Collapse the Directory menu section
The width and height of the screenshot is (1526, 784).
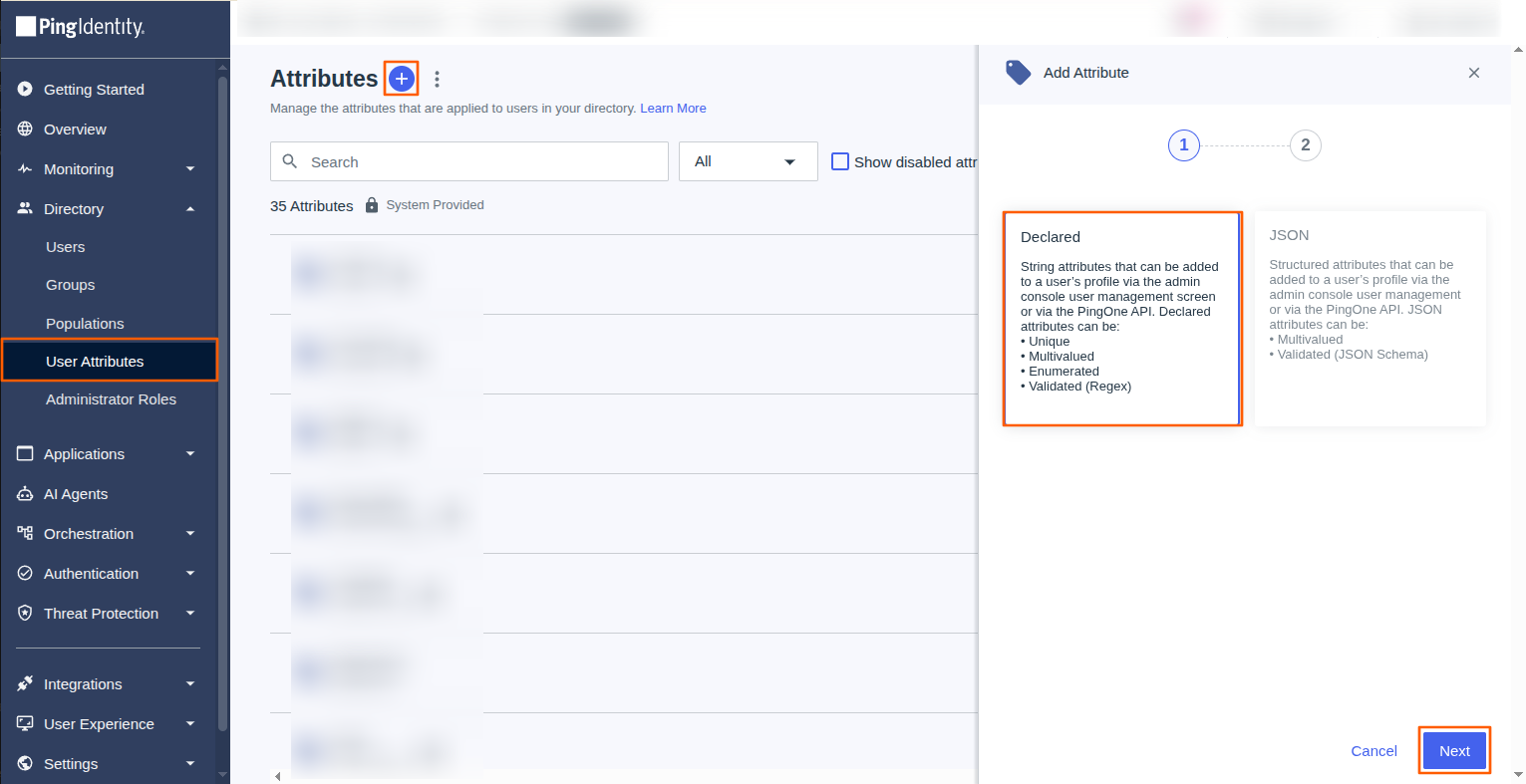tap(190, 209)
